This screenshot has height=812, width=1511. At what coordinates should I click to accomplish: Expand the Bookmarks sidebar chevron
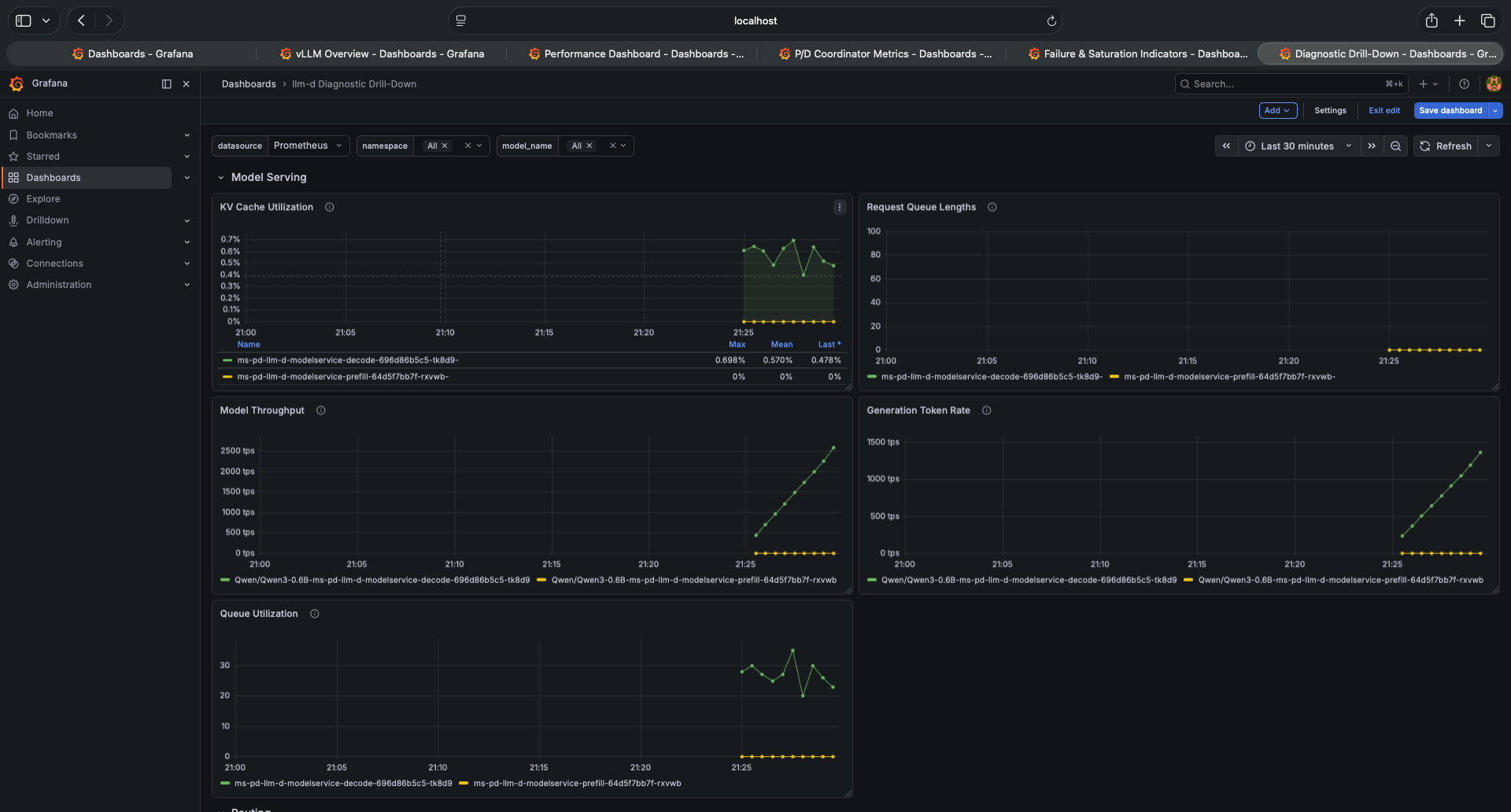[x=187, y=135]
